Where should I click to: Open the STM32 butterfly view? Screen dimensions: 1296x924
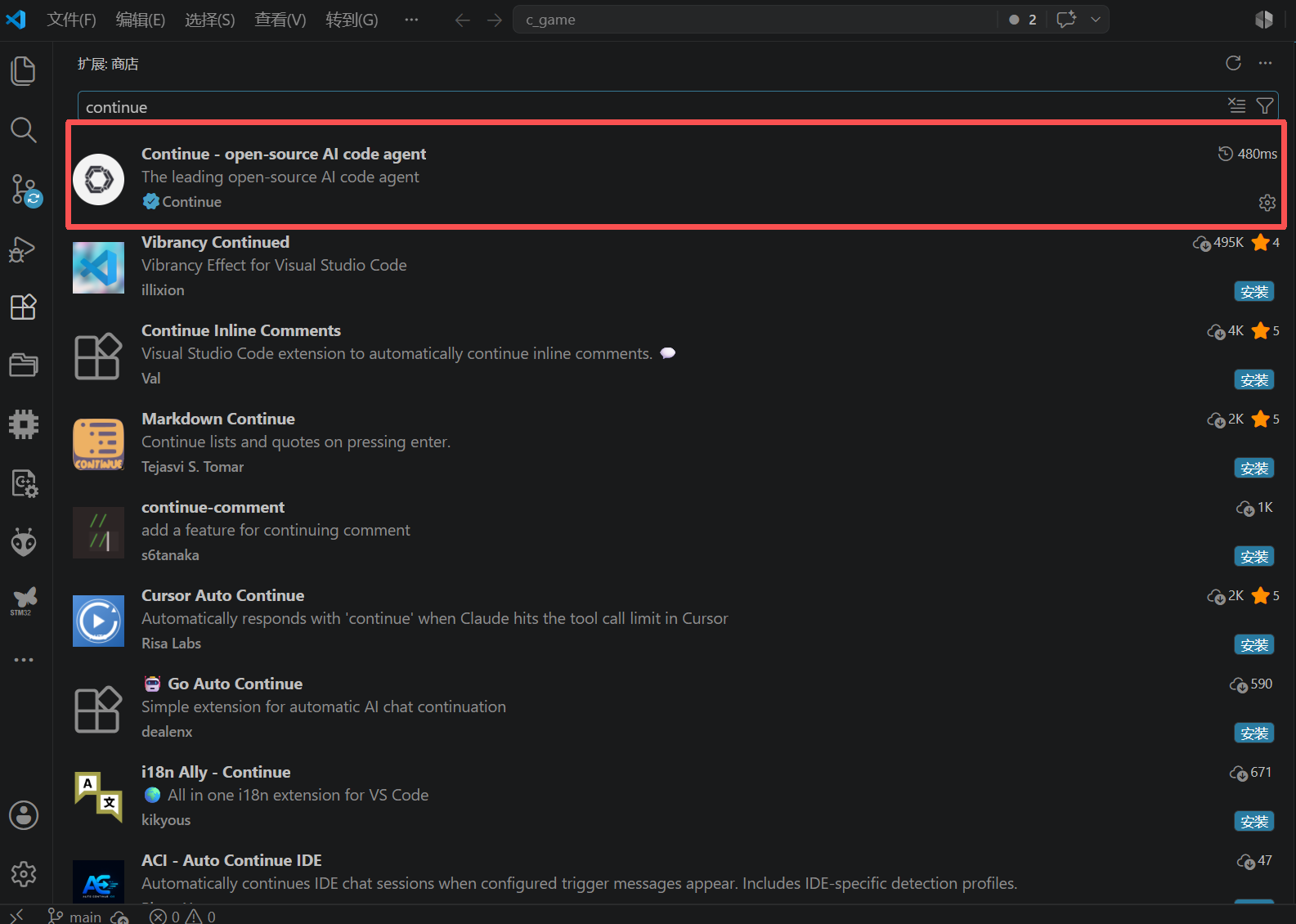pos(24,600)
